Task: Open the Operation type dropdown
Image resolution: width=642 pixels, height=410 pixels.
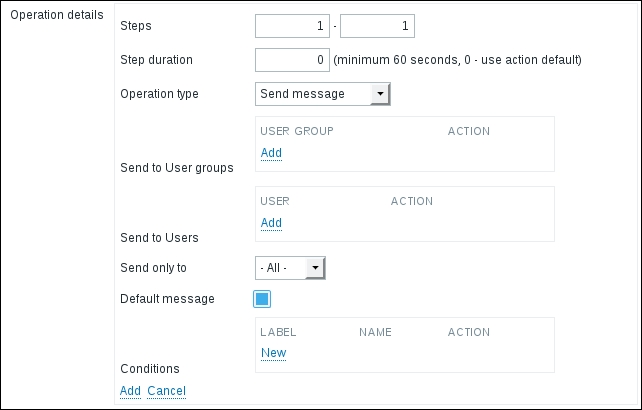Action: coord(322,94)
